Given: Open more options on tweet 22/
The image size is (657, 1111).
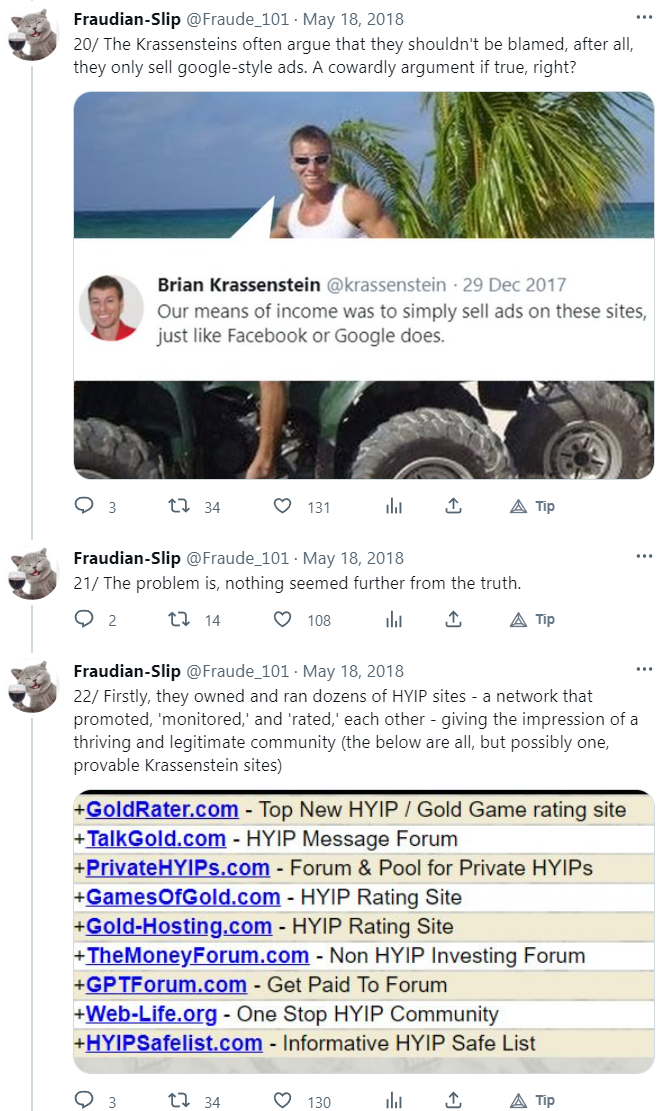Looking at the screenshot, I should coord(644,670).
